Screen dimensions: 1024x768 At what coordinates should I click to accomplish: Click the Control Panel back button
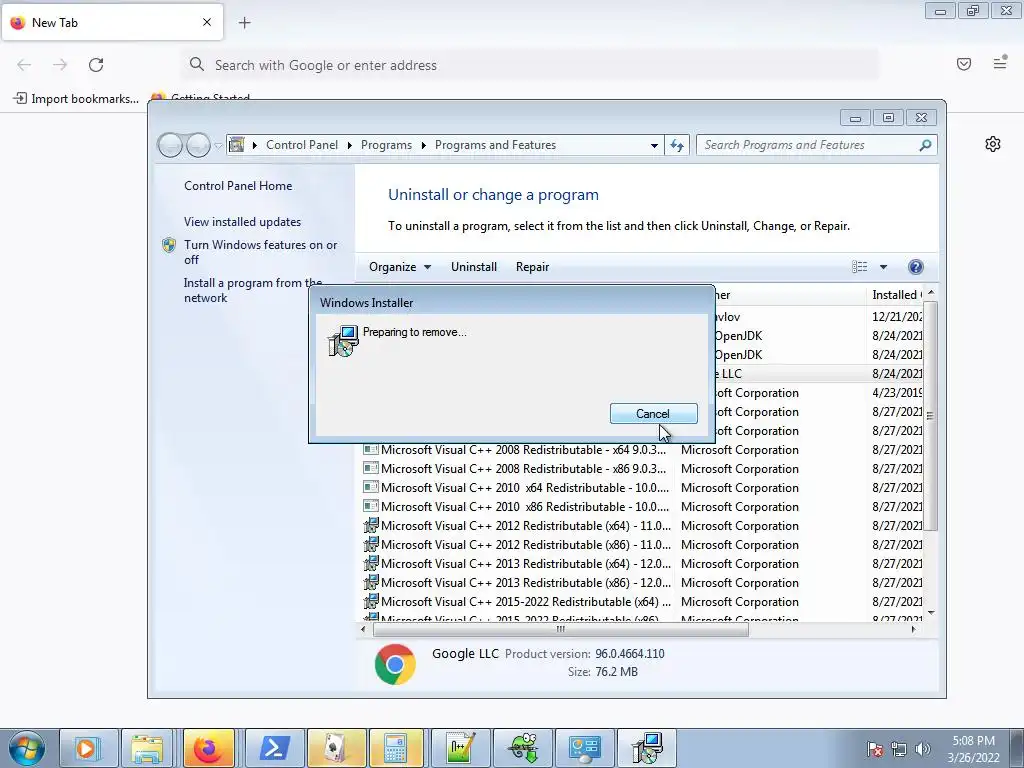coord(170,145)
